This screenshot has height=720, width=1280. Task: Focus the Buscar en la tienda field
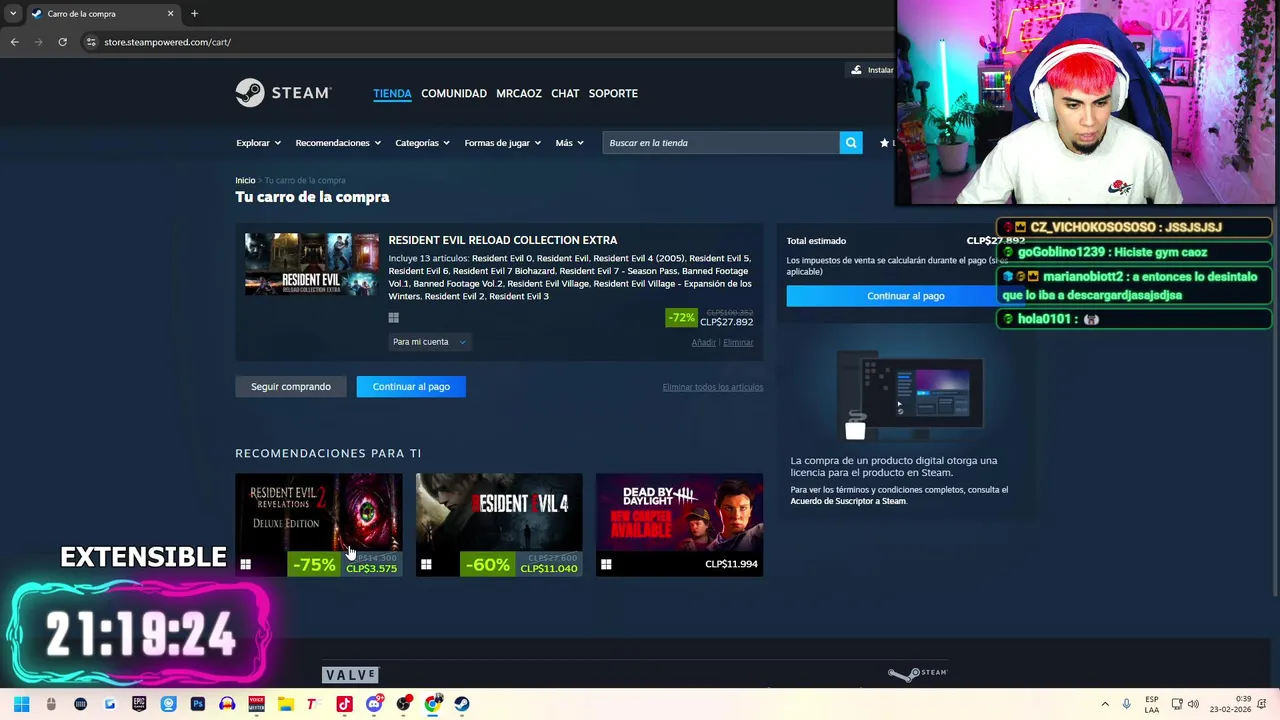(720, 143)
